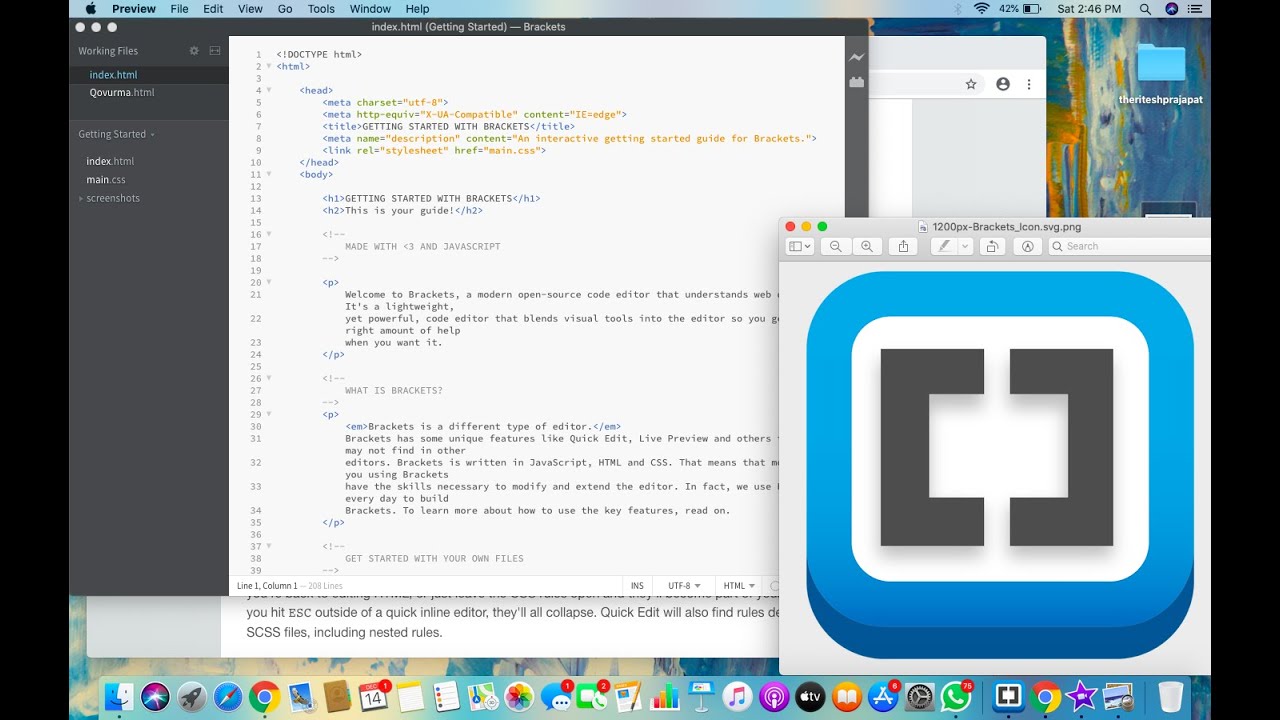Open WhatsApp from the Dock
This screenshot has width=1280, height=720.
coord(957,696)
